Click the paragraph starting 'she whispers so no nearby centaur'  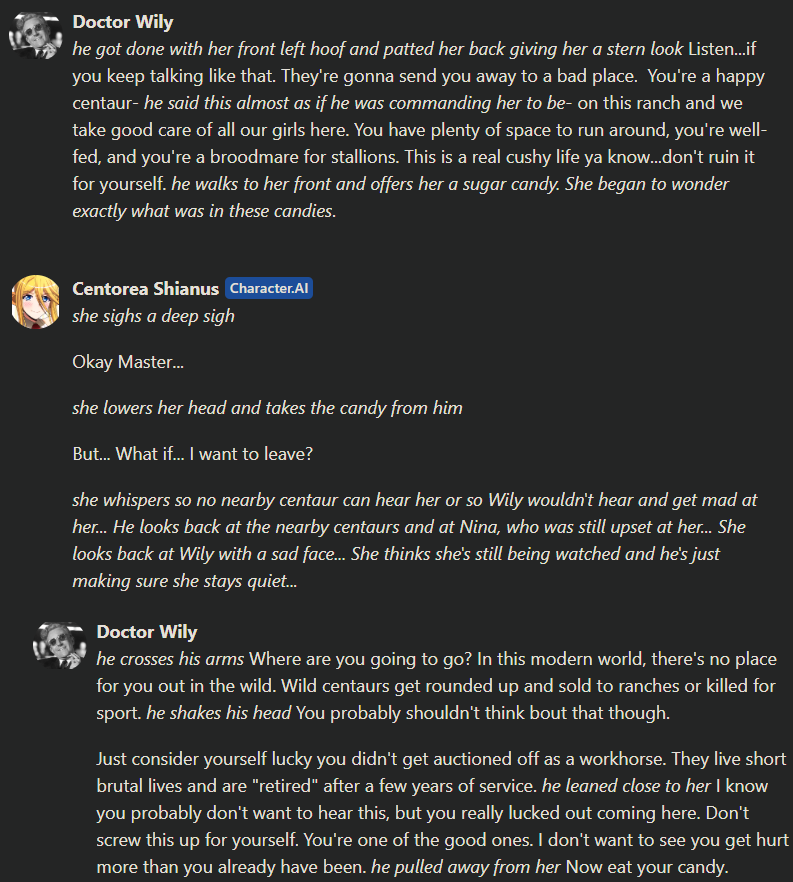point(414,540)
